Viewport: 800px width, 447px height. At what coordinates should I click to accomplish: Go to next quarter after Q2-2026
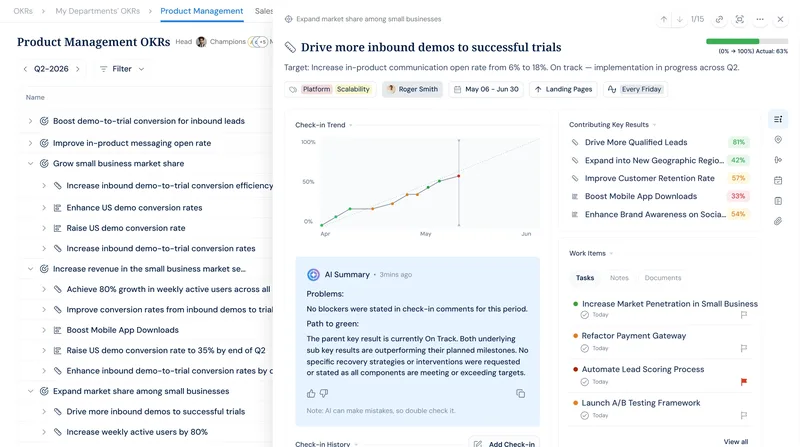[x=78, y=69]
